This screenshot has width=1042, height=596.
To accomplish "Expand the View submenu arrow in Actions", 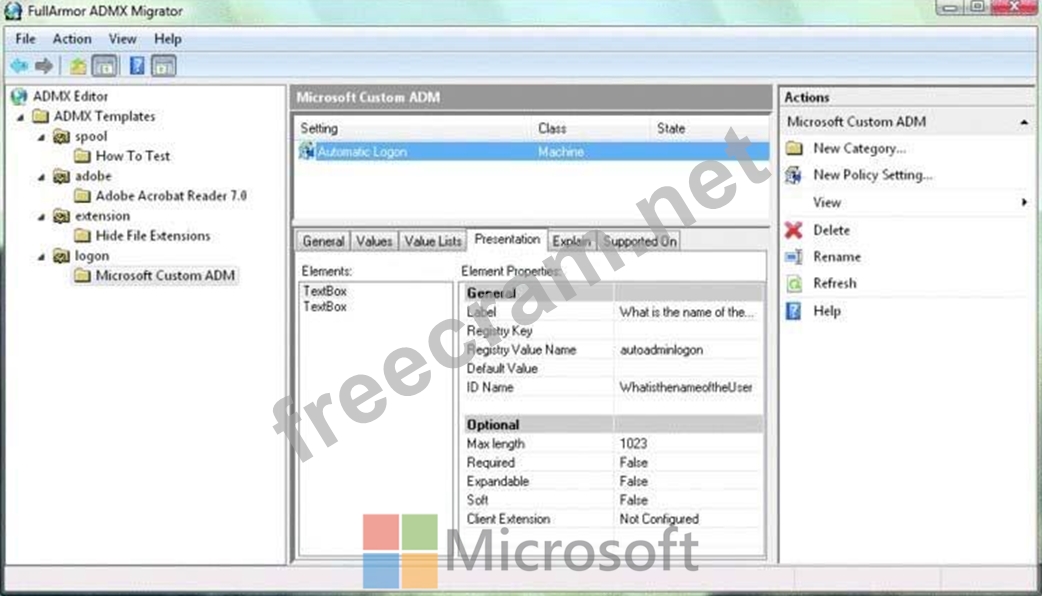I will pos(1024,202).
